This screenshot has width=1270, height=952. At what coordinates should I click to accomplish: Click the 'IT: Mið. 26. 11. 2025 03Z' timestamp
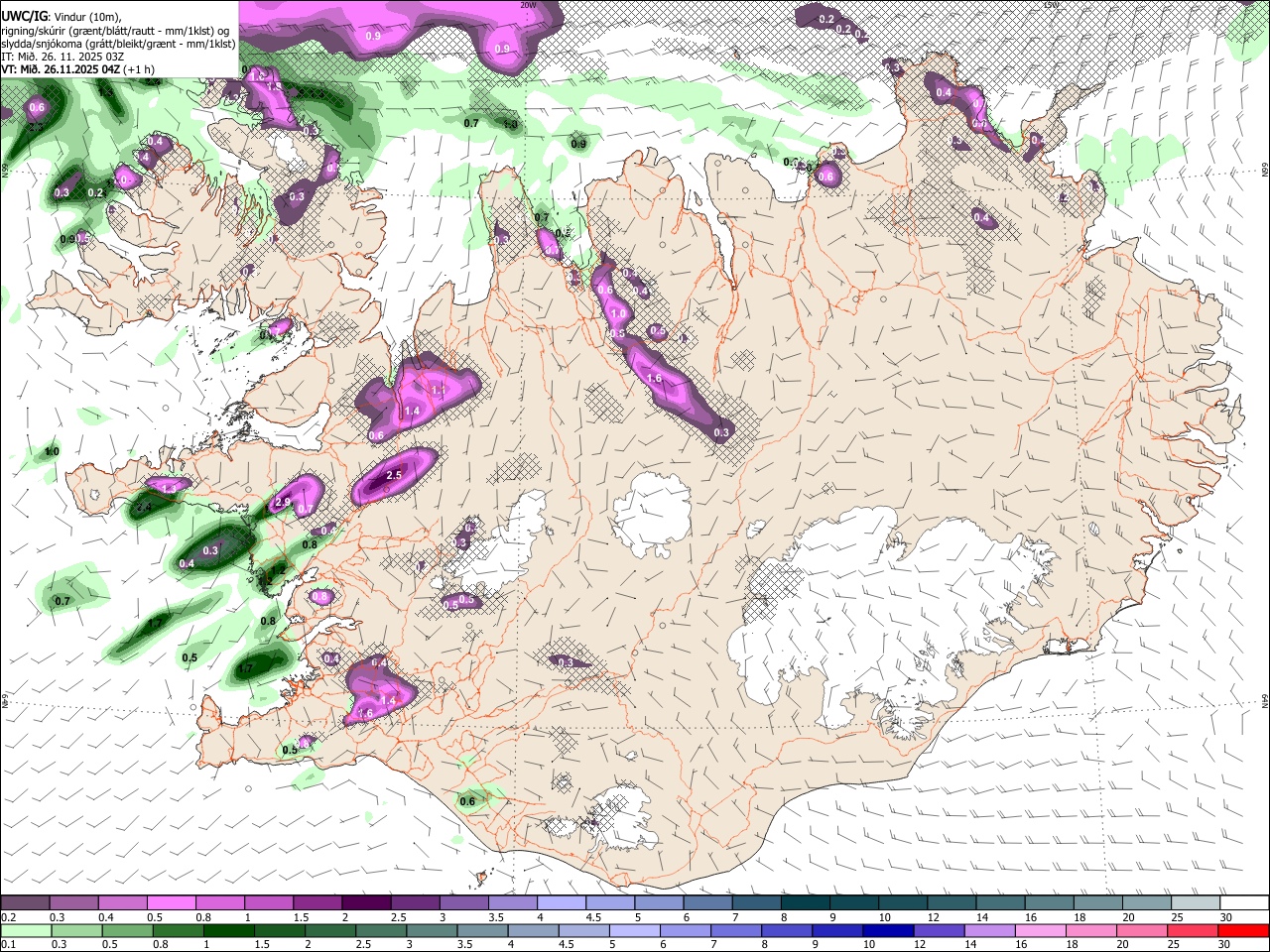point(62,57)
